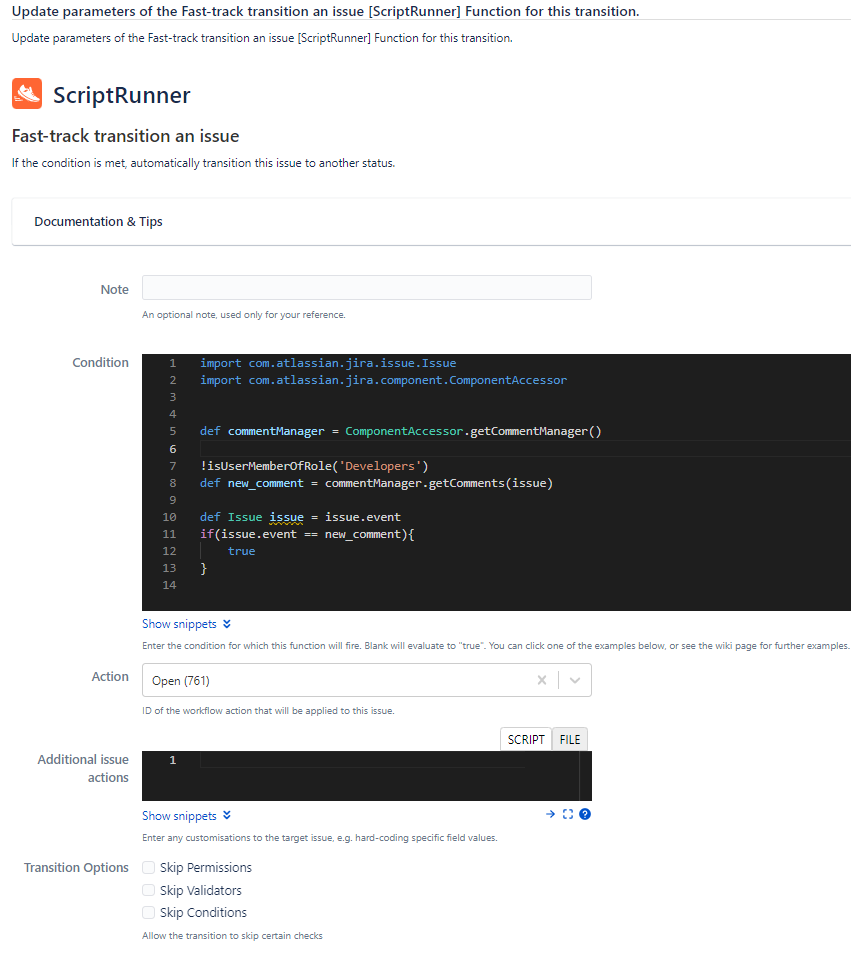
Task: Click line number 14 in Condition editor
Action: tap(169, 585)
